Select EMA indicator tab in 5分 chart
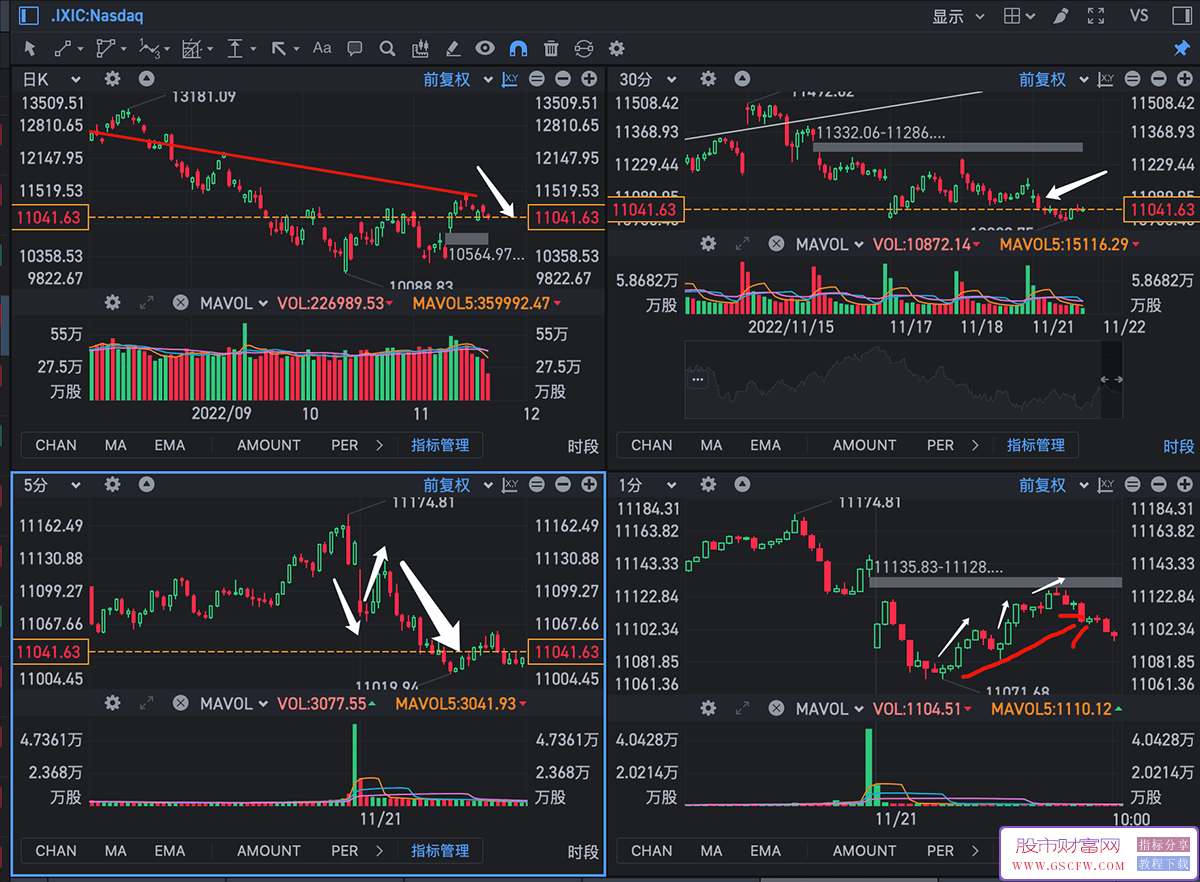The height and width of the screenshot is (882, 1200). [x=170, y=851]
